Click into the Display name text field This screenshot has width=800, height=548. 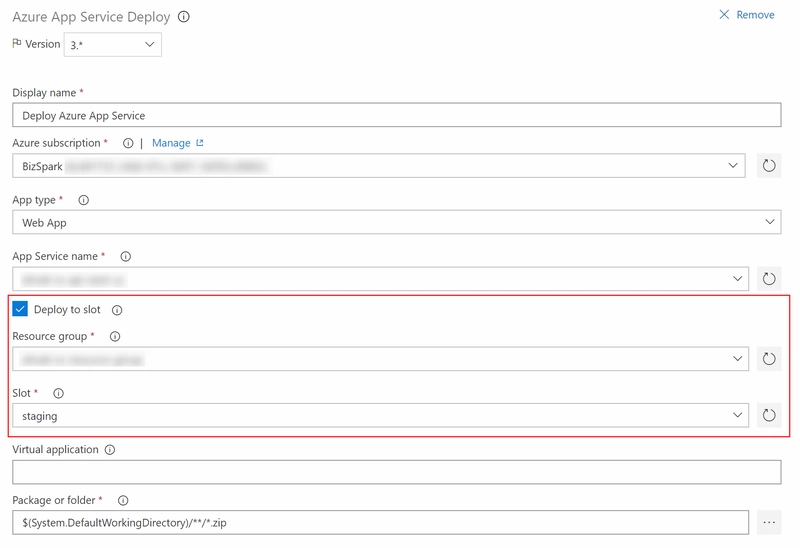click(396, 115)
